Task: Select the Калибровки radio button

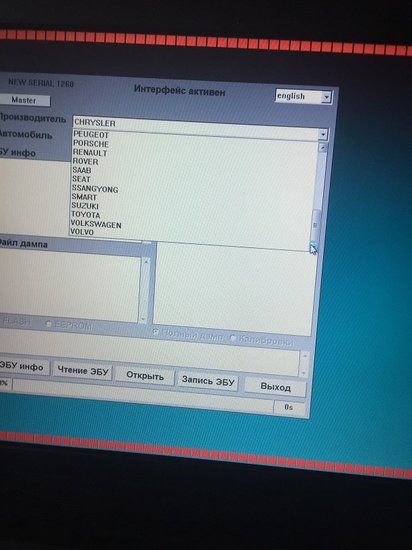Action: coord(232,338)
